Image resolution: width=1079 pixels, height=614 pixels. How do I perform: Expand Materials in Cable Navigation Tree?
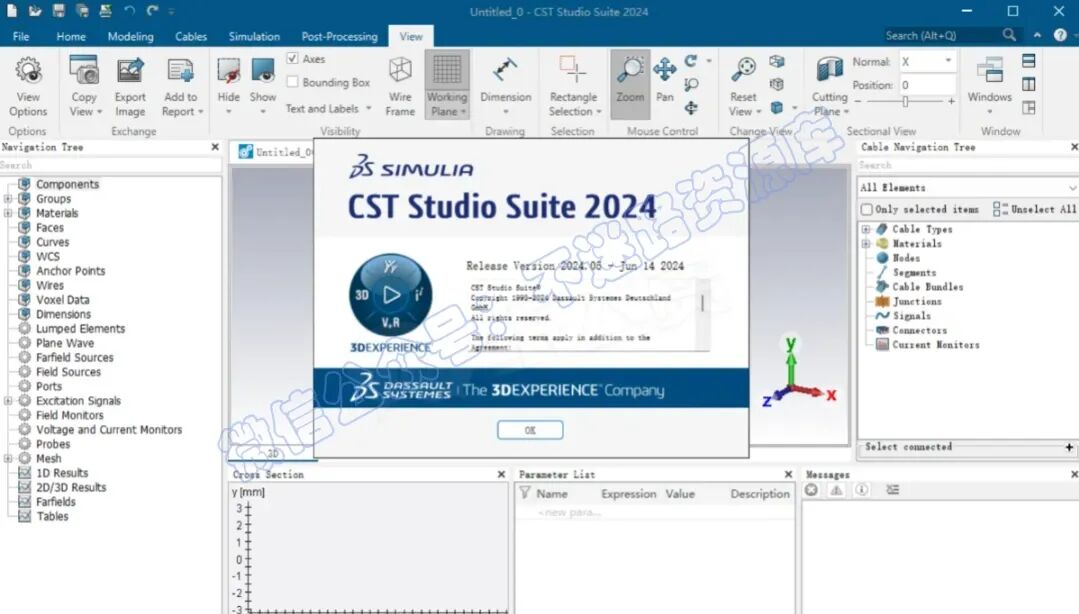[866, 244]
